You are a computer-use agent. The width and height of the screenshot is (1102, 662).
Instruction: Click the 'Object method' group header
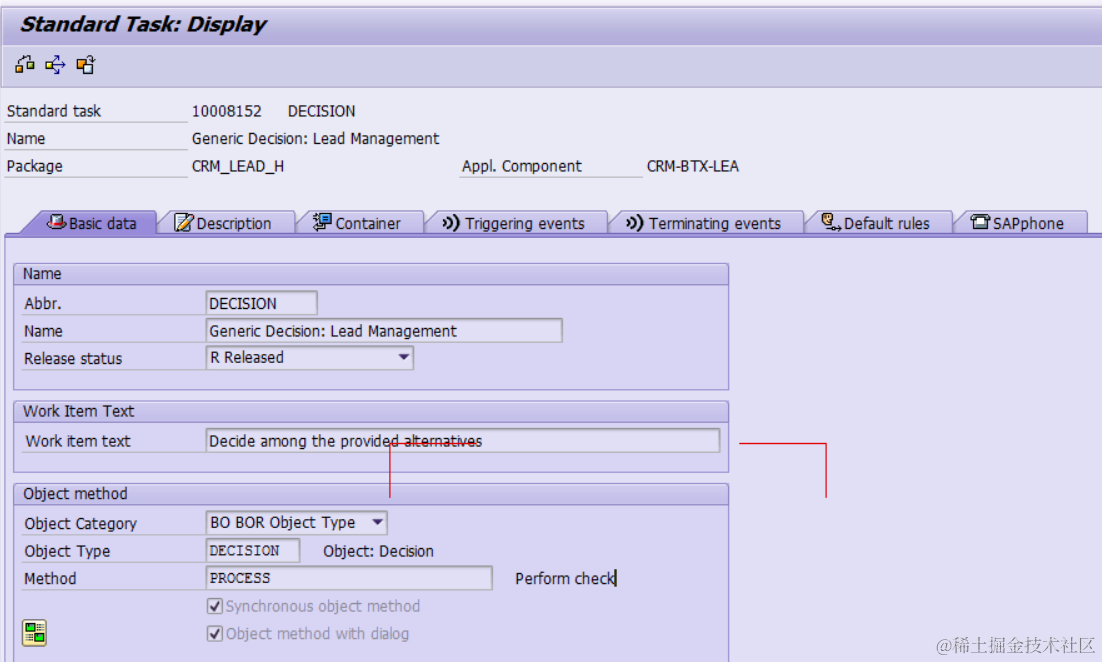(75, 493)
